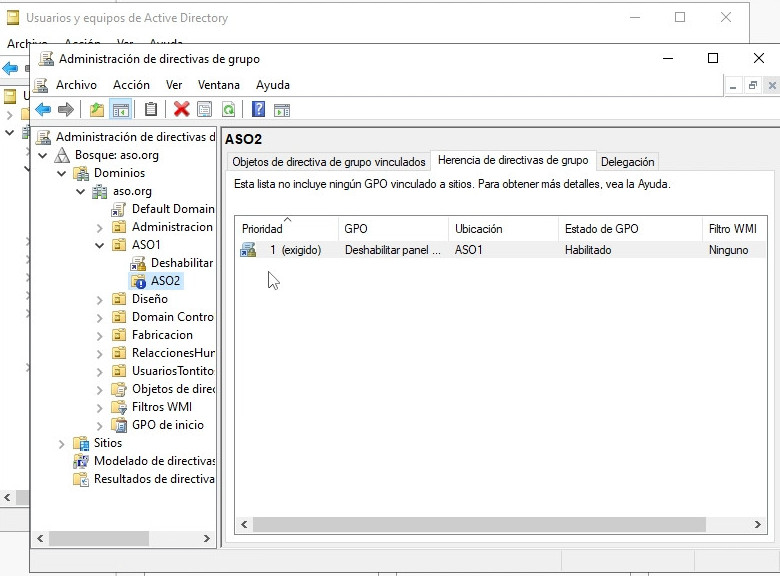Click the red X delete icon
The height and width of the screenshot is (576, 780).
[x=181, y=110]
